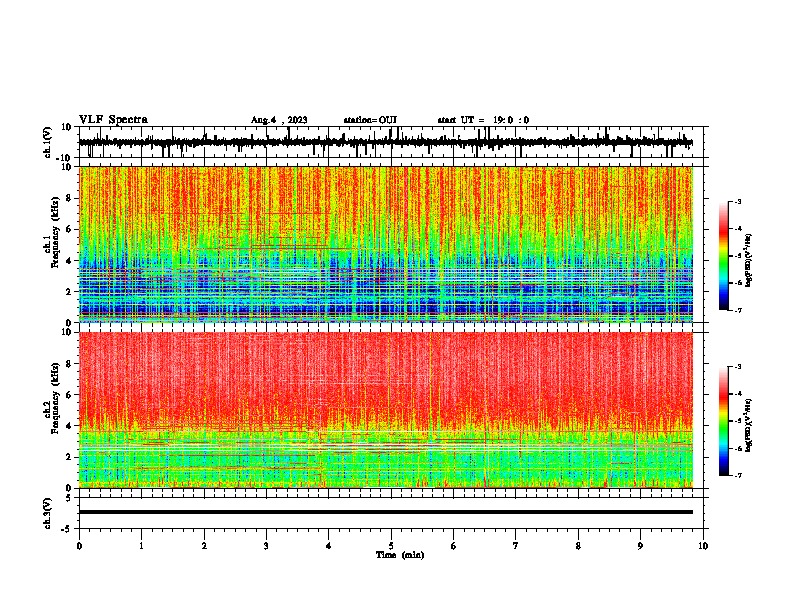Click the 'VLF Spectra' title text

[113, 120]
